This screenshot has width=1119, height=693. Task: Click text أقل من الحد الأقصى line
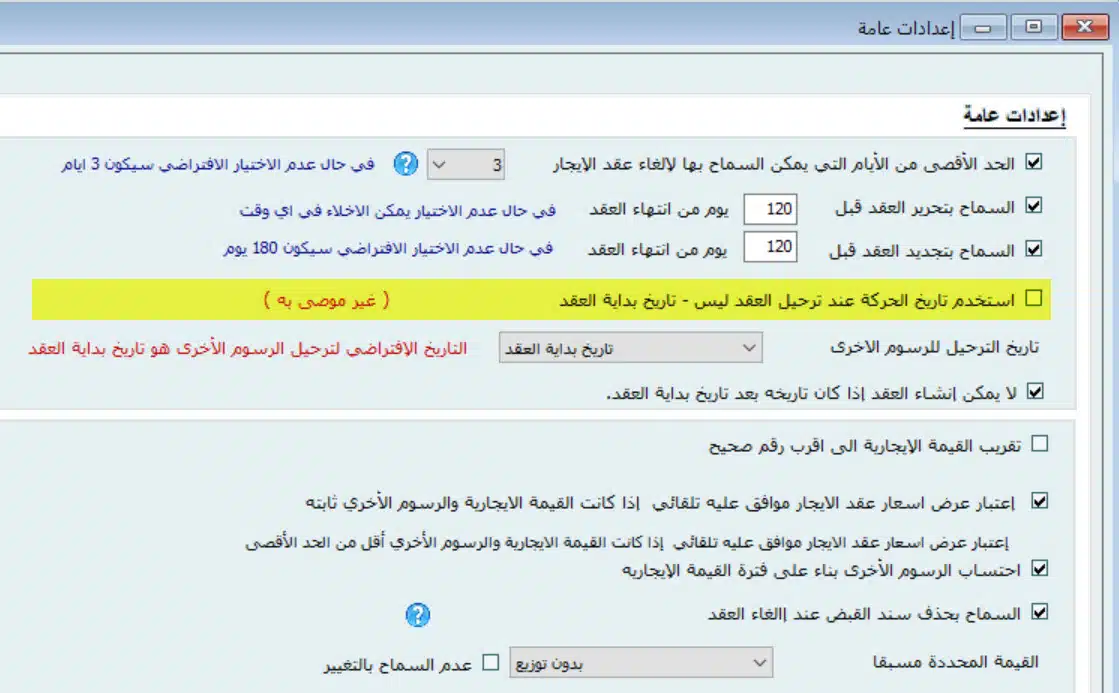click(627, 543)
